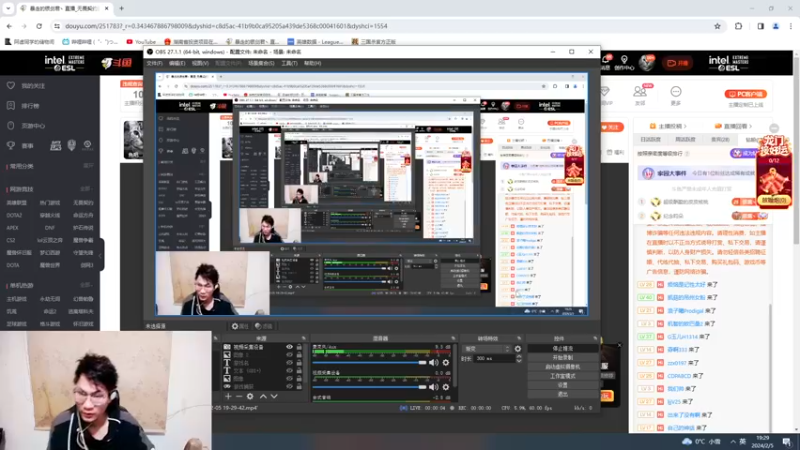
Task: Open the 文件(F) menu in OBS
Action: click(154, 63)
